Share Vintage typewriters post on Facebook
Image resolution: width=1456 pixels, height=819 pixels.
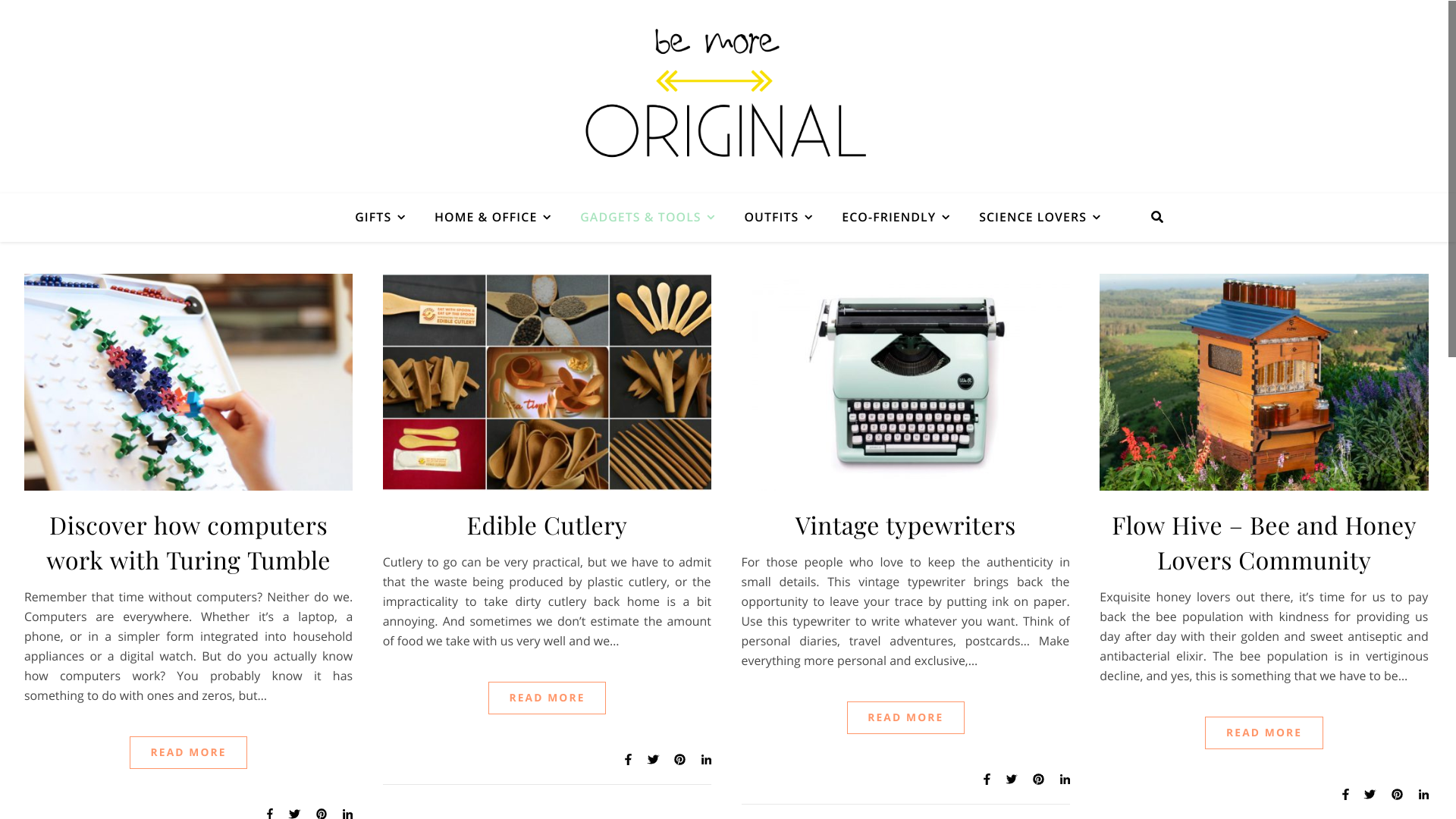[x=987, y=779]
